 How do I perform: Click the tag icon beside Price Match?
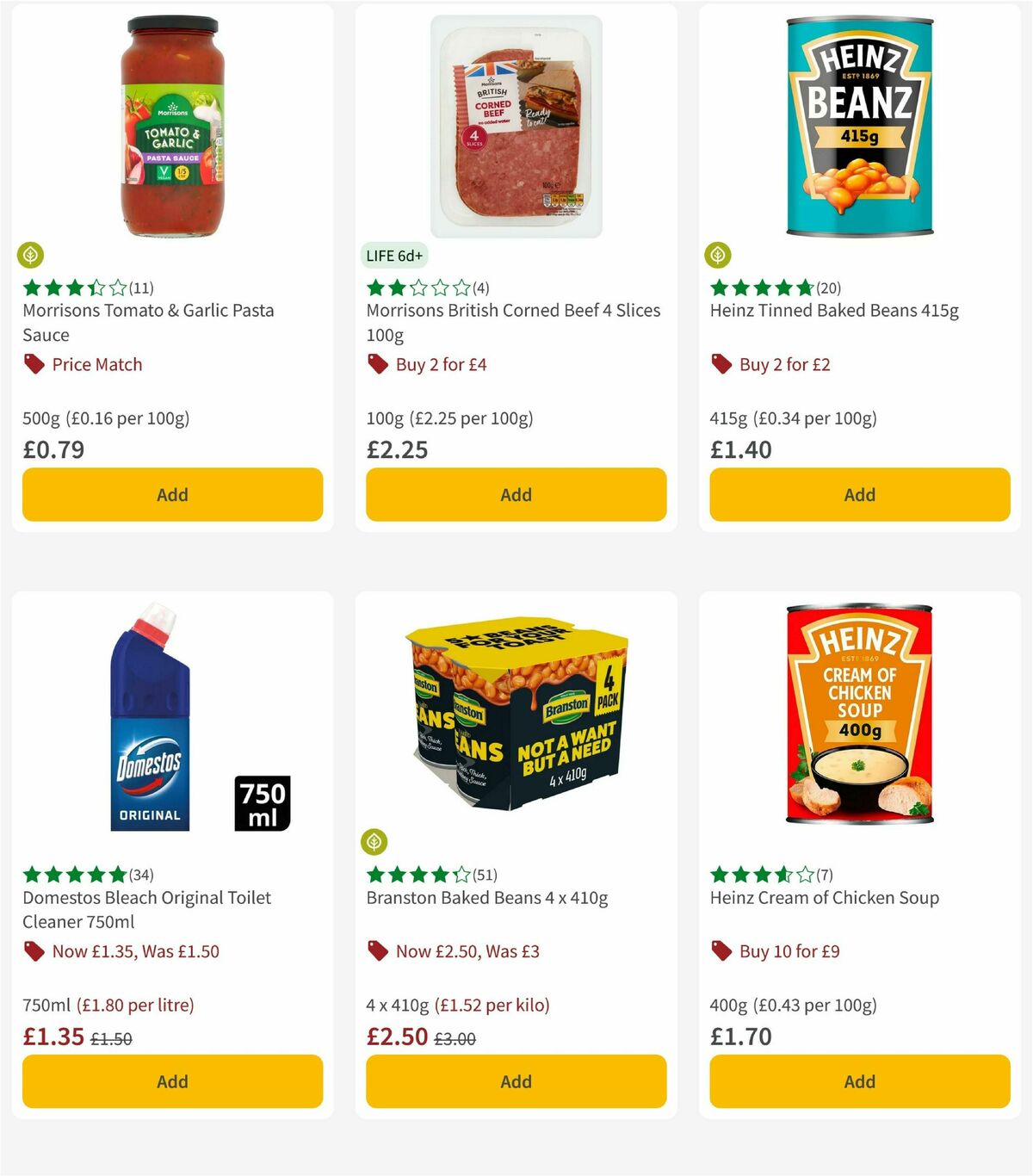[x=34, y=364]
